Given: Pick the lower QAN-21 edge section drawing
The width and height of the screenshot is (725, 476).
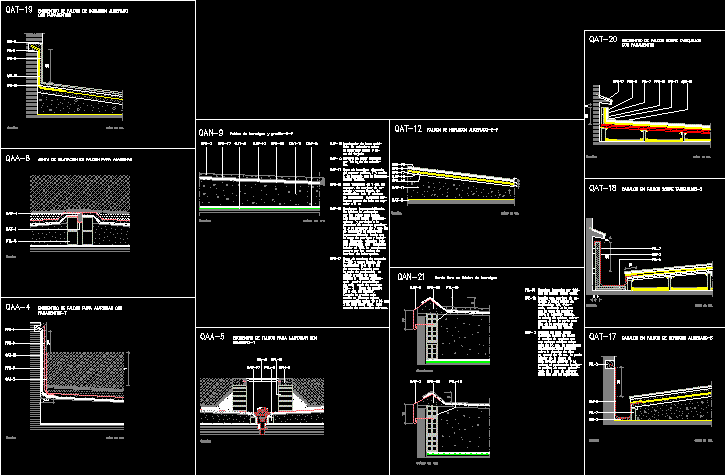Looking at the screenshot, I should (447, 420).
